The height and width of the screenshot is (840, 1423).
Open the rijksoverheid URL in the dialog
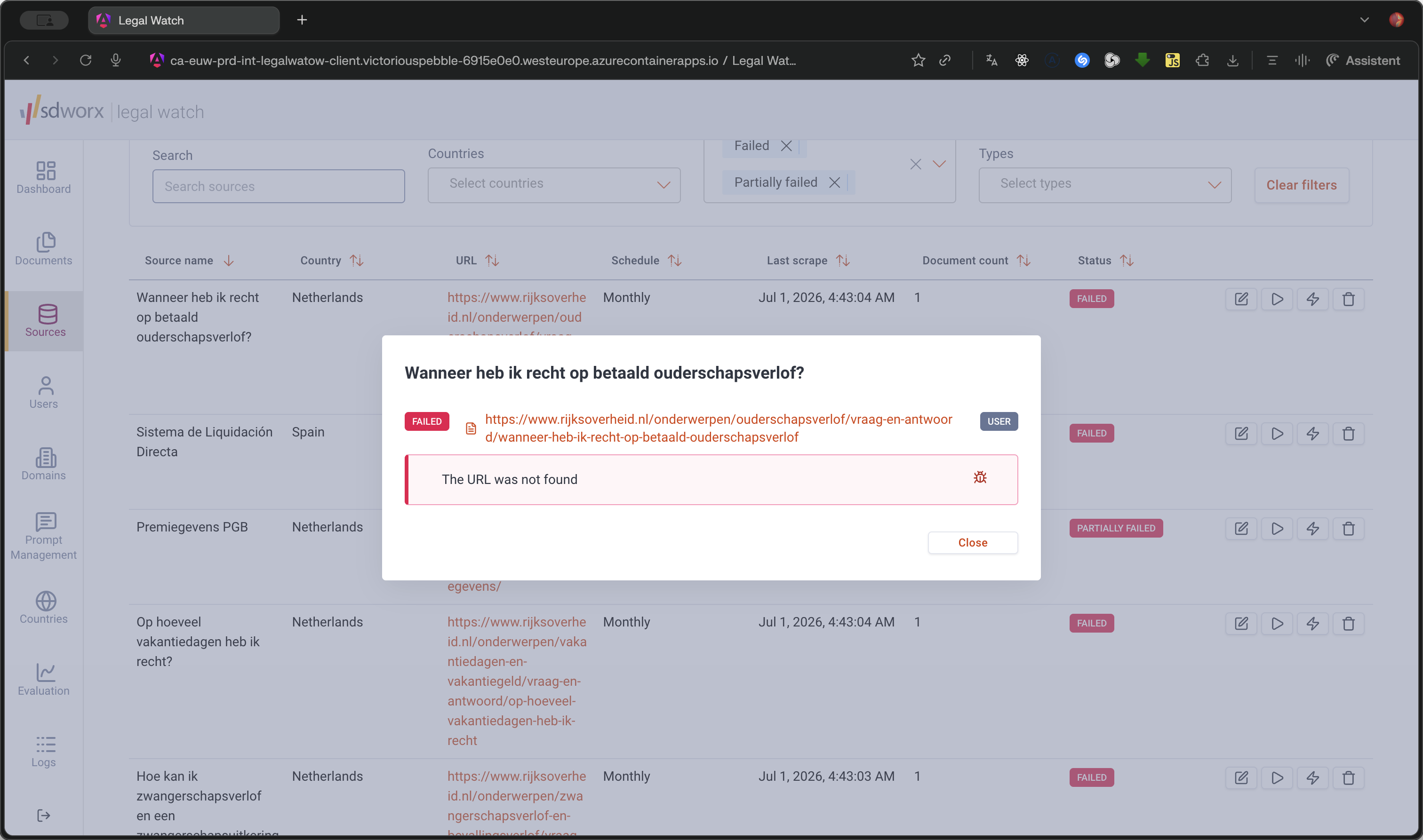[718, 428]
